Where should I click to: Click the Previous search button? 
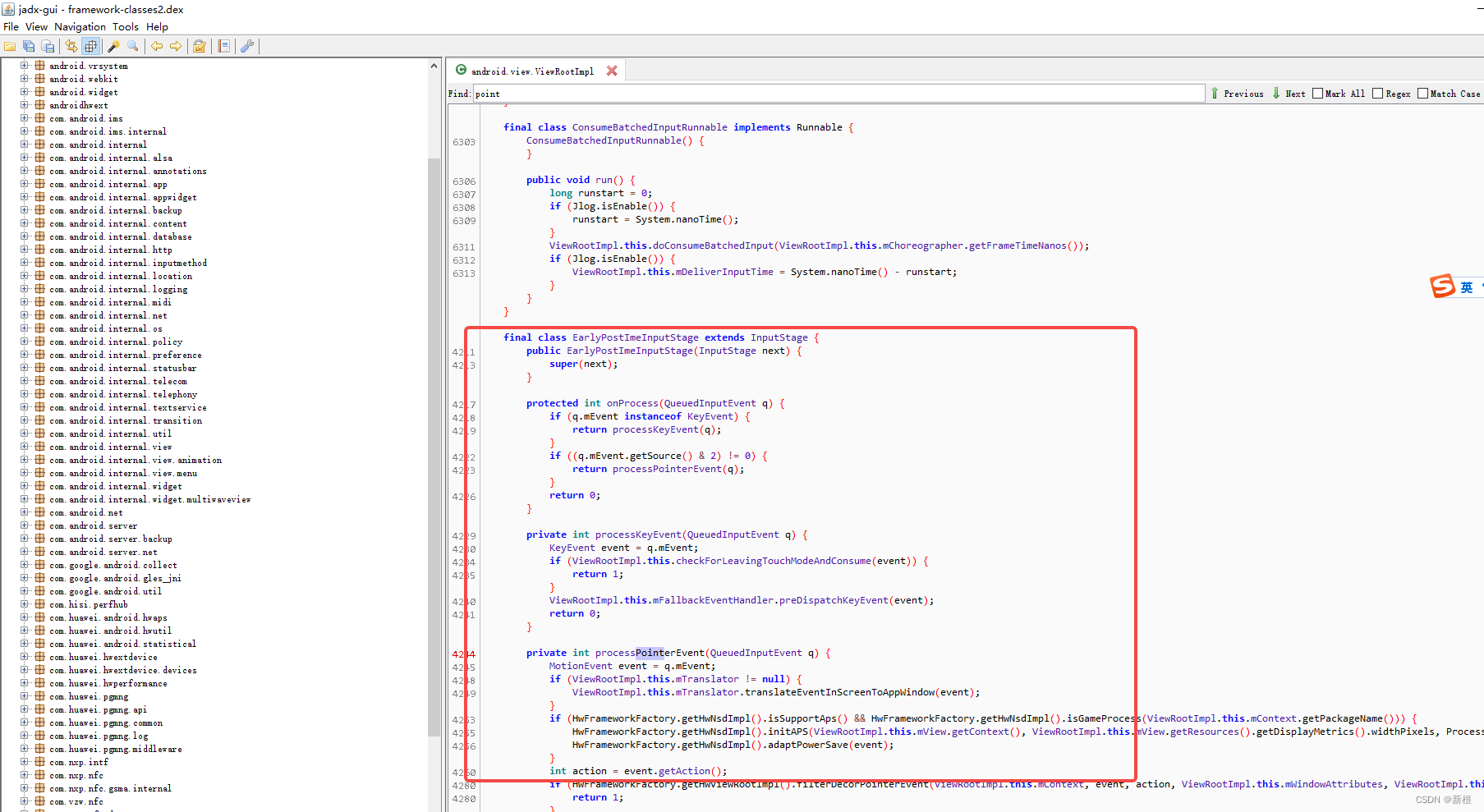click(1238, 93)
